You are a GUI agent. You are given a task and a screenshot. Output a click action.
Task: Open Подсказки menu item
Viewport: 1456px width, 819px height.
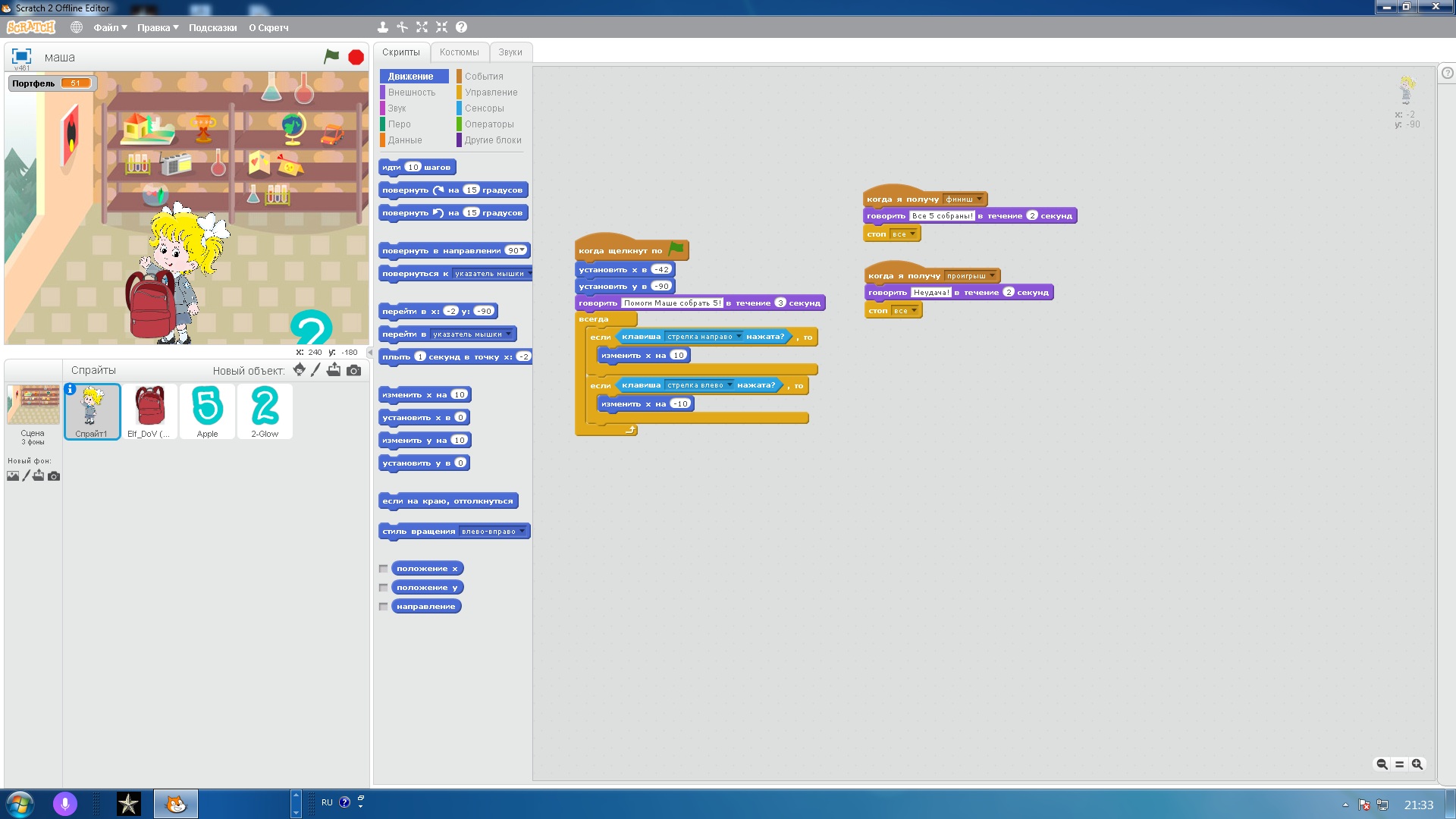212,27
